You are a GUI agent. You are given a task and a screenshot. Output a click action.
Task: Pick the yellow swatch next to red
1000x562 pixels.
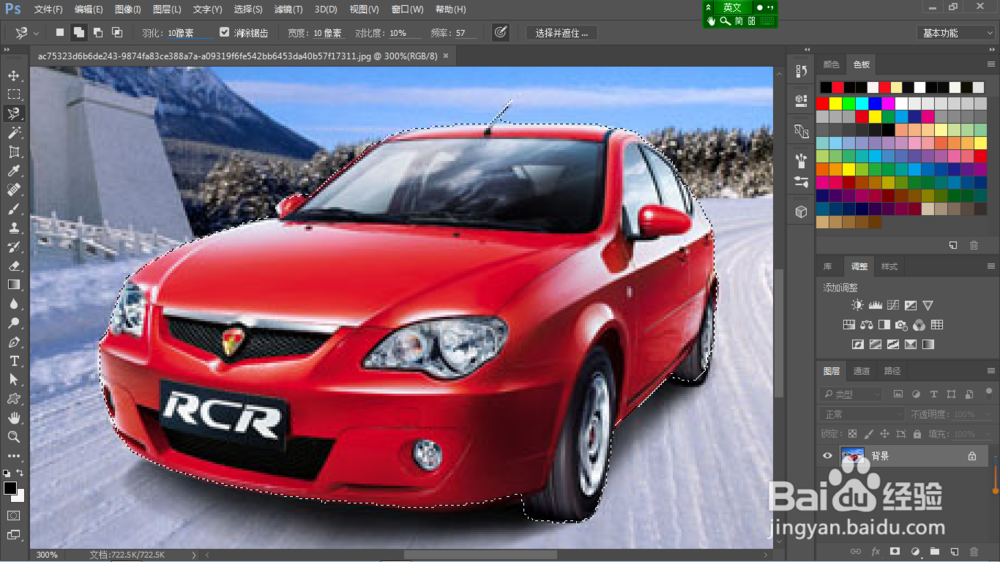click(x=835, y=103)
